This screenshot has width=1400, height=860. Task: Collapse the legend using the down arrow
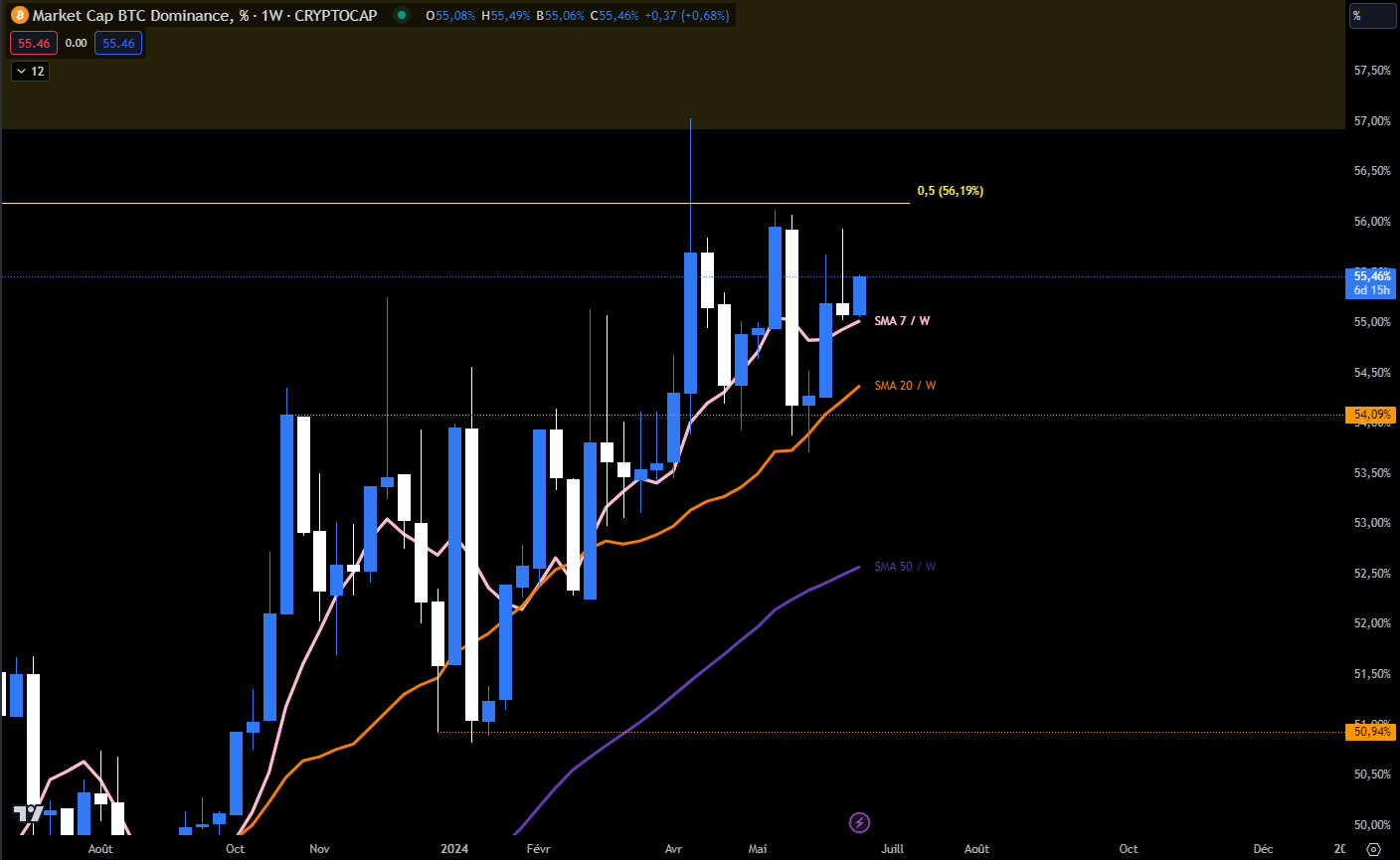coord(19,71)
